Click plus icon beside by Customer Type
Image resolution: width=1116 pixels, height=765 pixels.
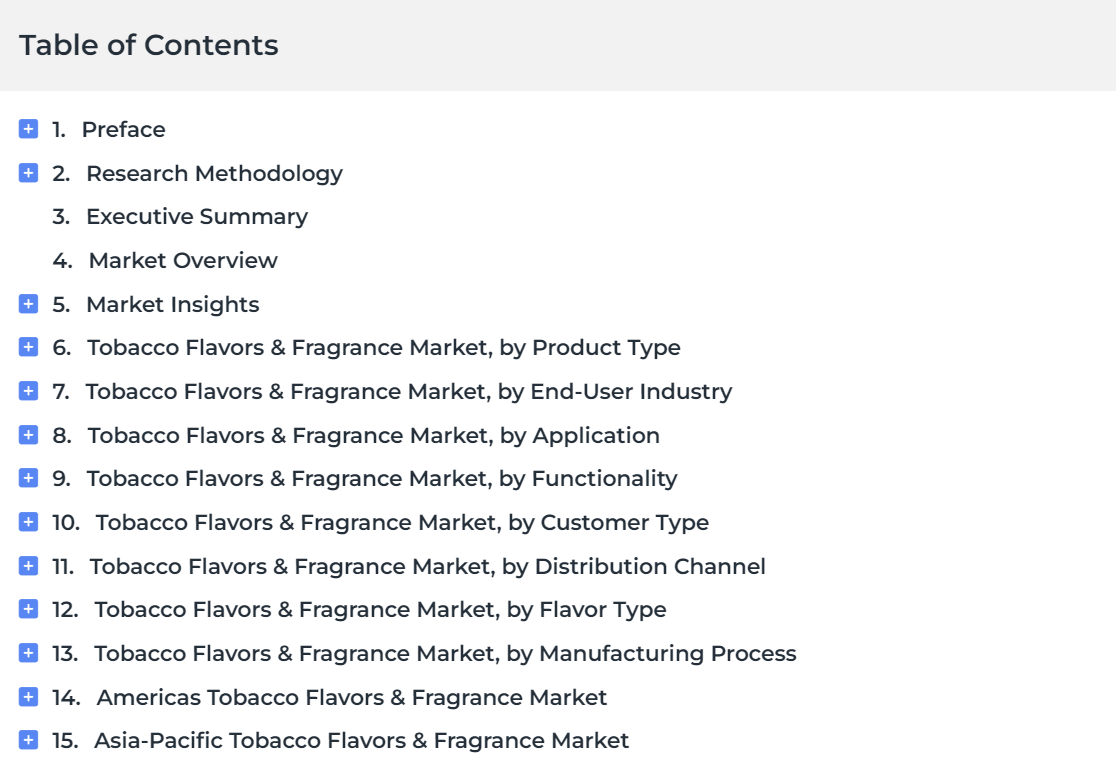[x=28, y=522]
